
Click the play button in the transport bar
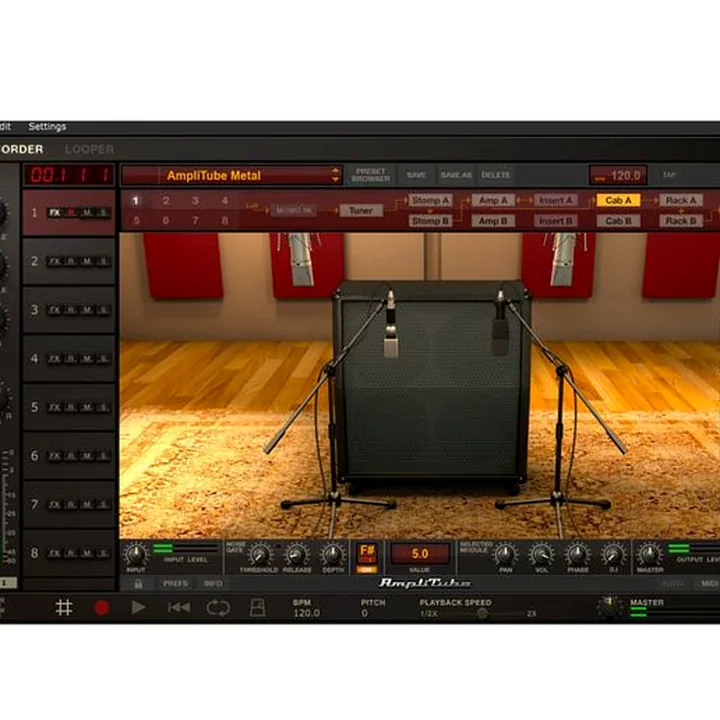139,608
